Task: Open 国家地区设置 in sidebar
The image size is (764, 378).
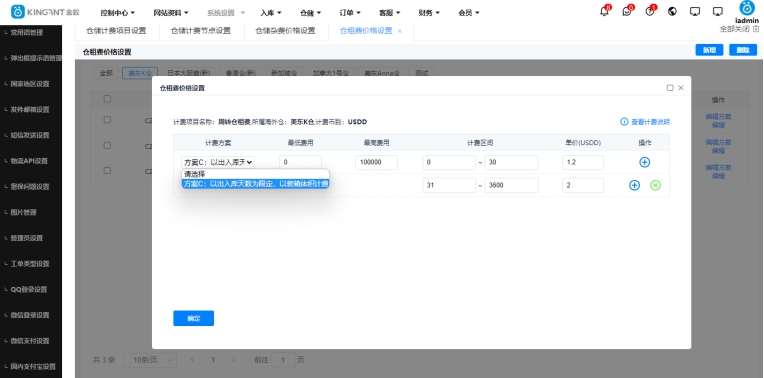Action: (31, 84)
